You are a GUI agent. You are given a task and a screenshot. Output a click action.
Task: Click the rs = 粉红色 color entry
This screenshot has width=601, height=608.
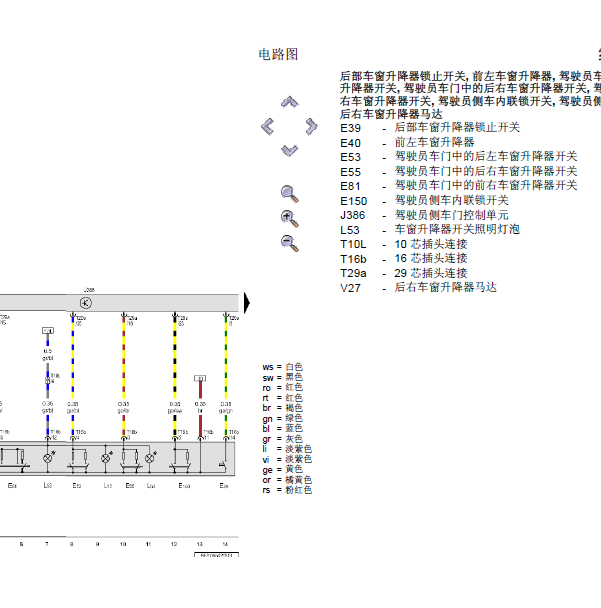pos(287,490)
